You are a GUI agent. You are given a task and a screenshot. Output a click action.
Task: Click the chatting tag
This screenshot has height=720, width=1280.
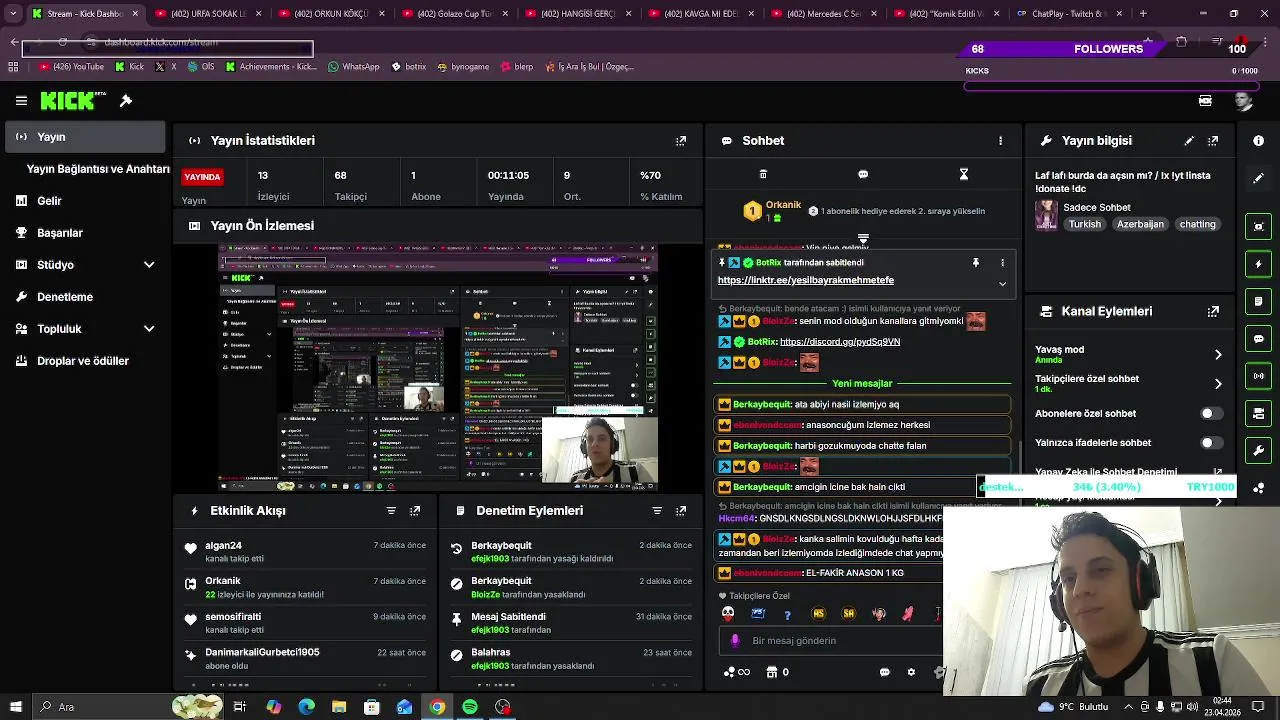point(1197,225)
